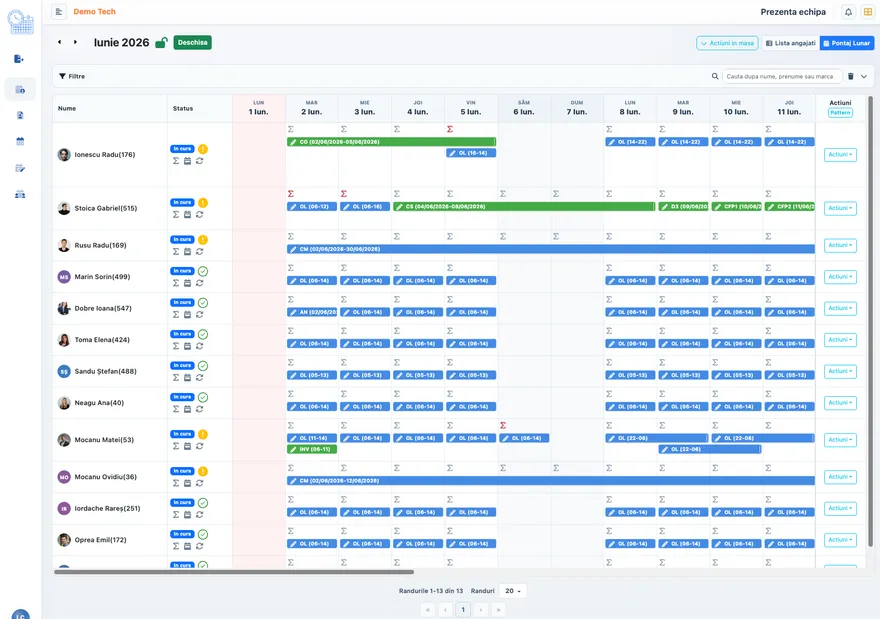Edit INV (06-11) entry for Mocanu Matei
This screenshot has height=619, width=880.
pos(311,449)
